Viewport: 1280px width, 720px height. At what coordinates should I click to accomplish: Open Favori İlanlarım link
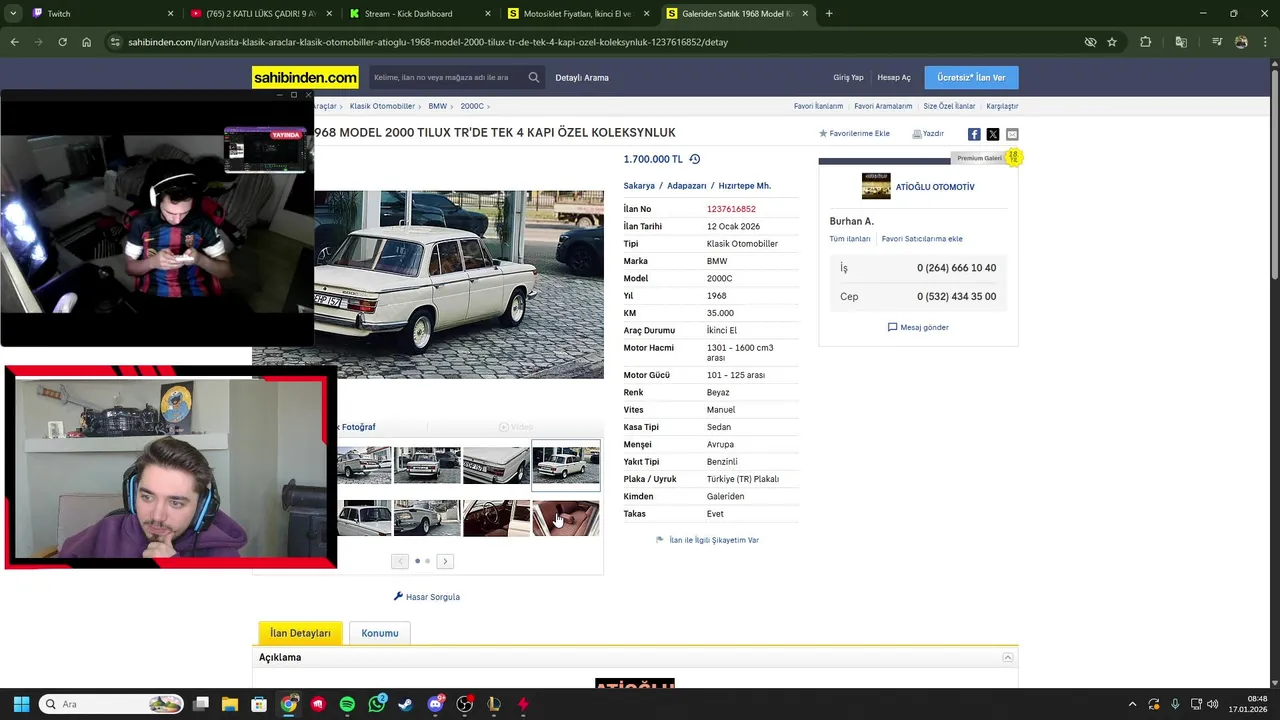coord(818,106)
